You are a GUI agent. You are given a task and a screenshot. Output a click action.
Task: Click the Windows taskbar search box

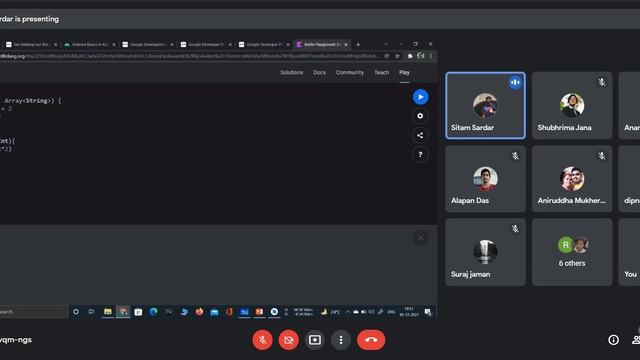coord(33,312)
